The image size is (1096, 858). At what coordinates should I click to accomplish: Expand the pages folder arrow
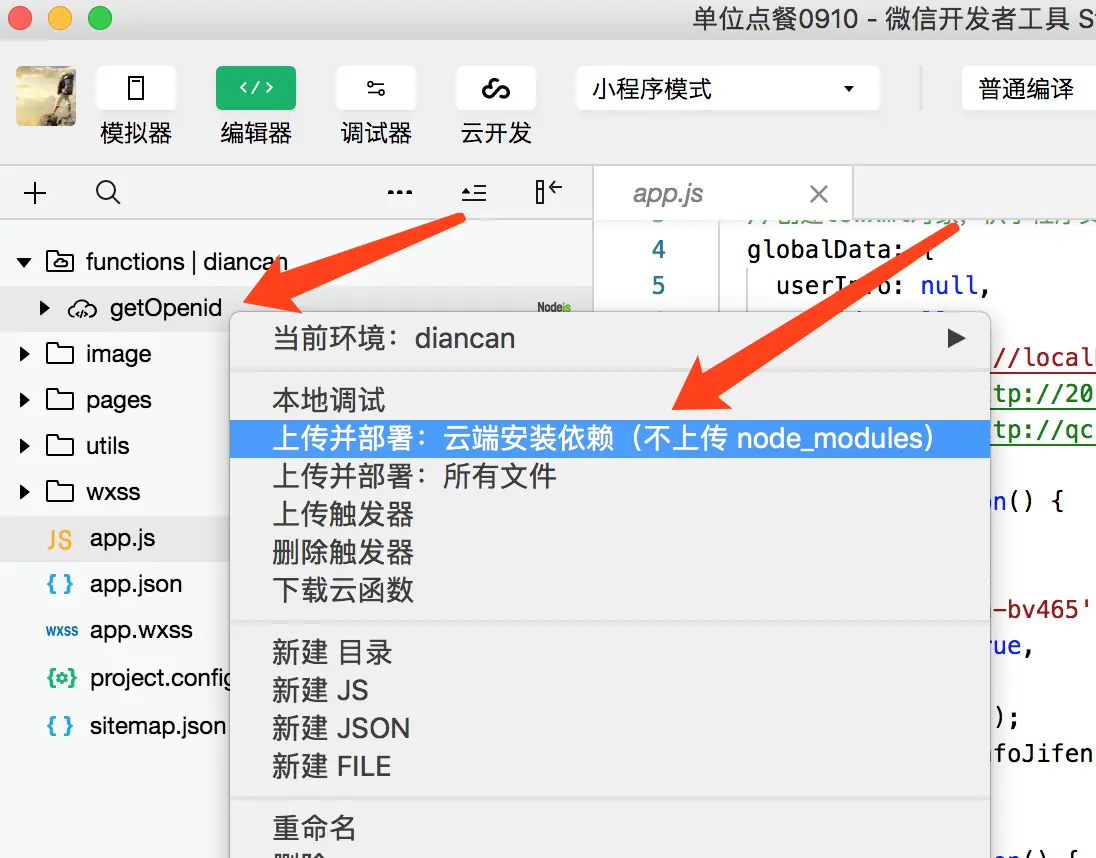tap(24, 400)
